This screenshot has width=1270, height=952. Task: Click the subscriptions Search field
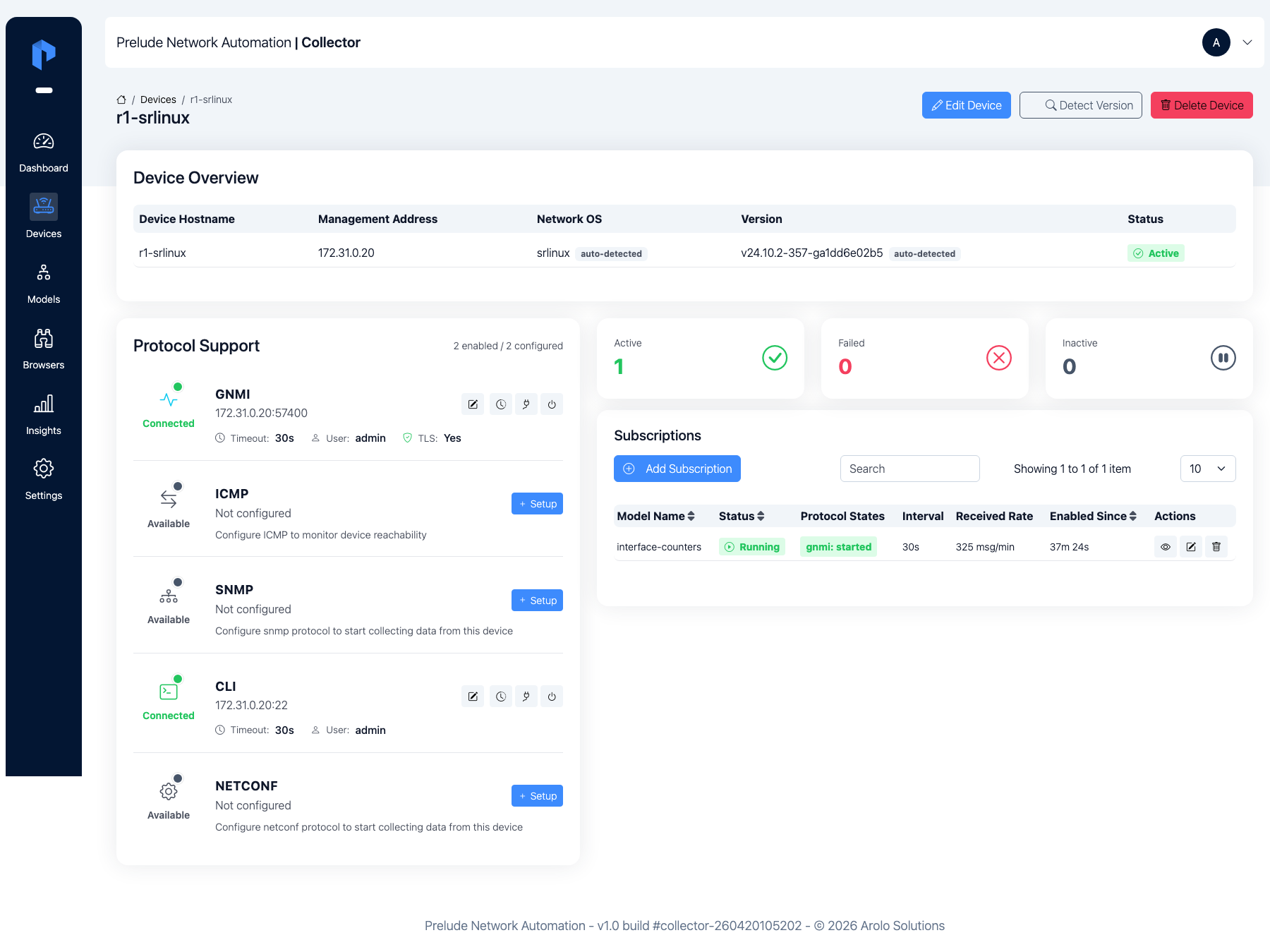pos(910,469)
